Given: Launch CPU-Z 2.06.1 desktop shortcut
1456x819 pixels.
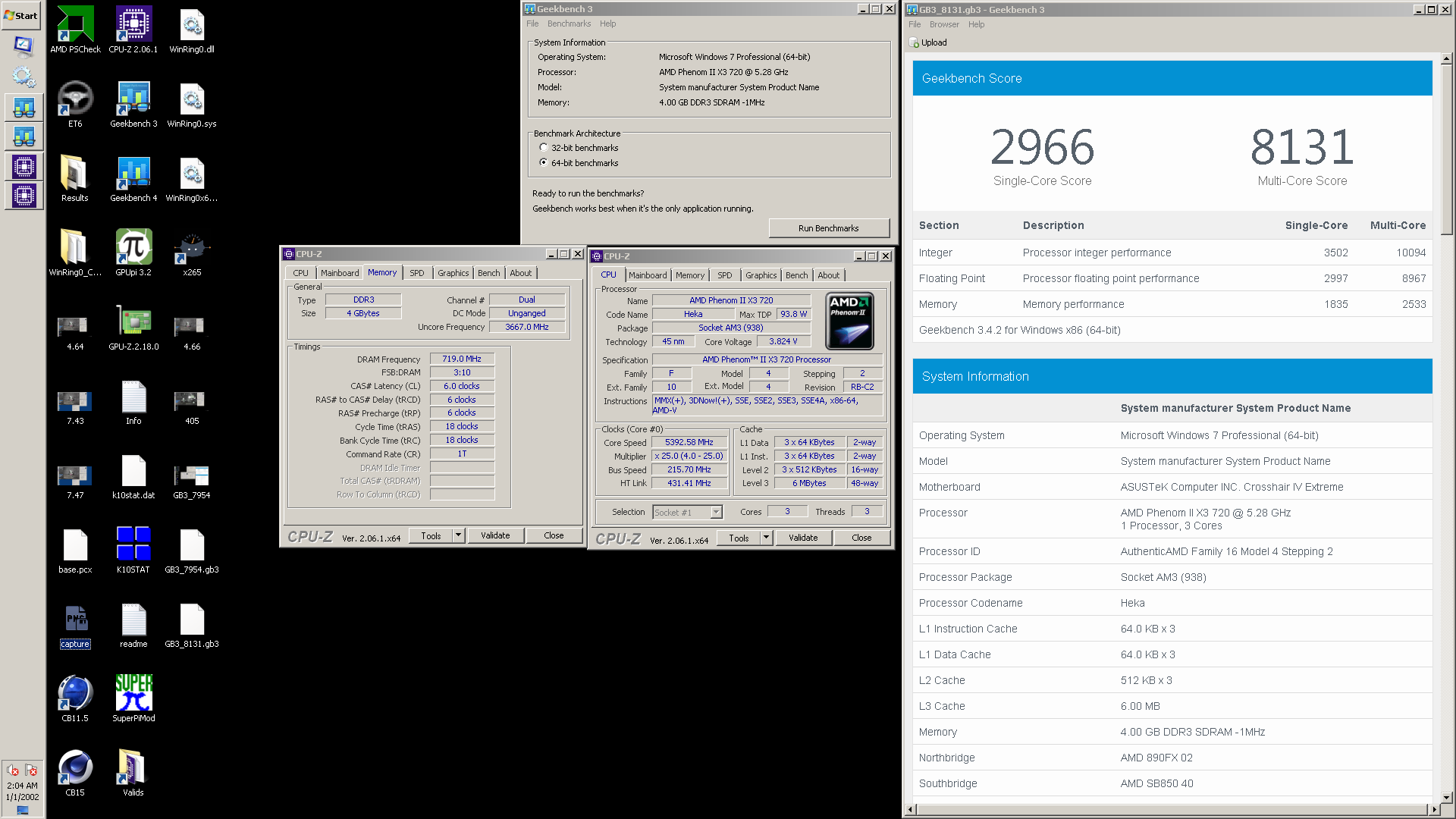Looking at the screenshot, I should point(133,29).
